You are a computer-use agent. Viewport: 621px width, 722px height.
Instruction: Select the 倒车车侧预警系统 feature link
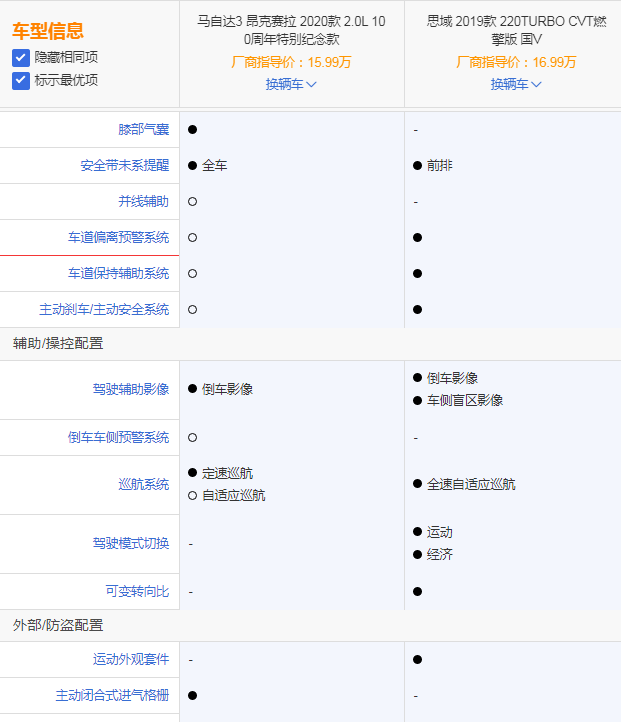coord(118,438)
